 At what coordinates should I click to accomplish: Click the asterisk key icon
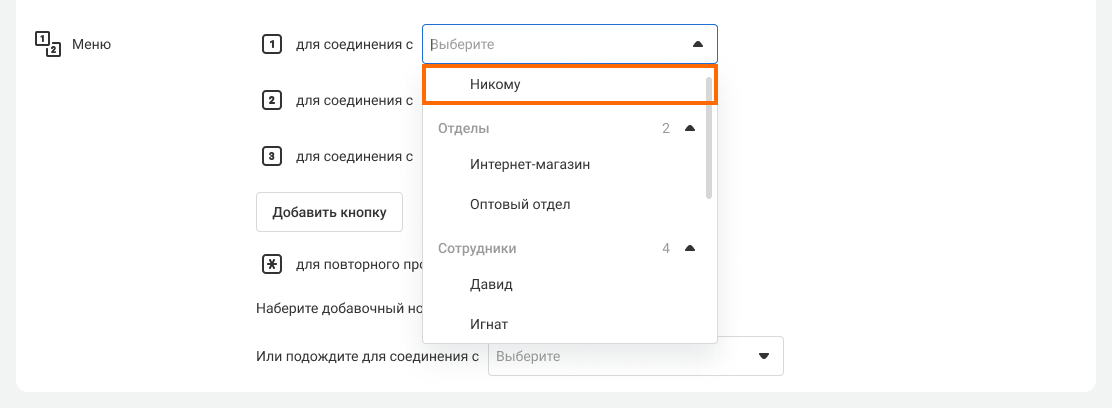coord(270,265)
